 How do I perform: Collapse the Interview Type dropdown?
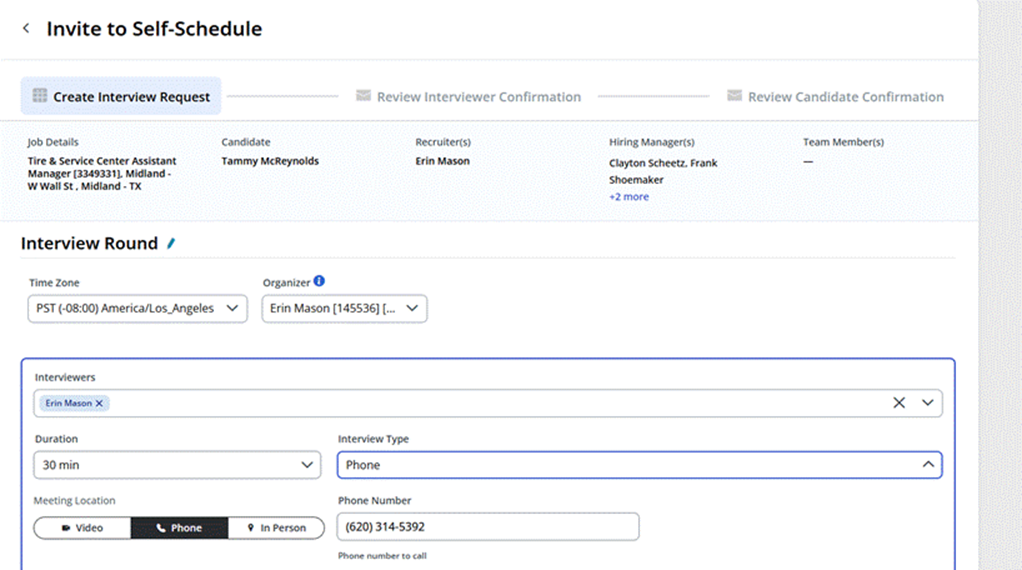point(928,465)
